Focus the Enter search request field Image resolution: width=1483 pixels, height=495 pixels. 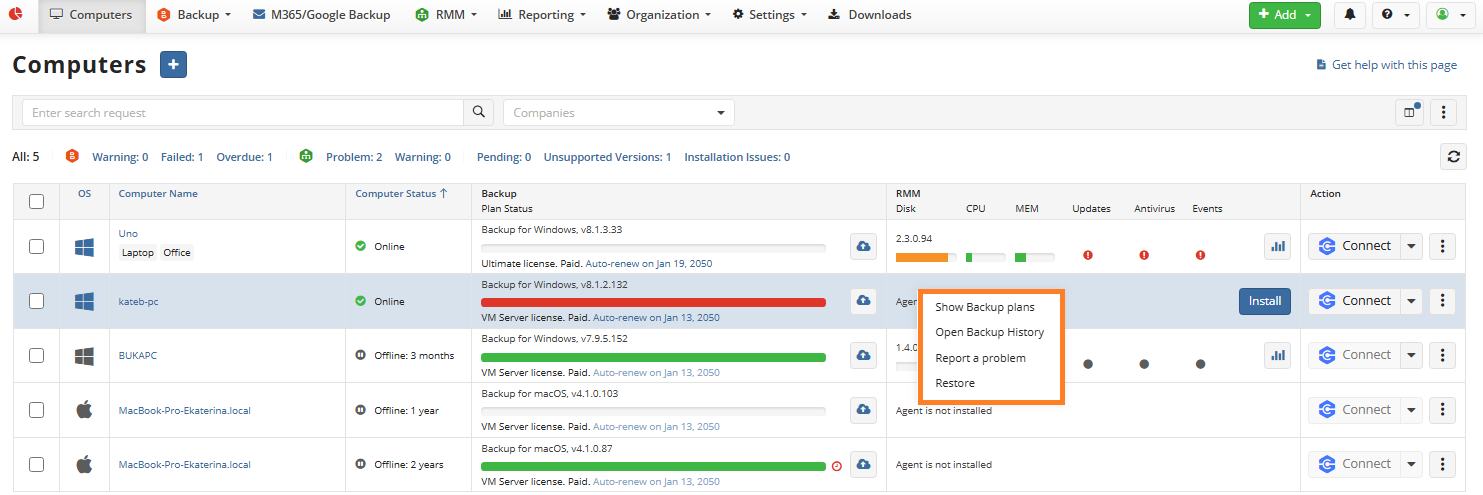[x=243, y=113]
